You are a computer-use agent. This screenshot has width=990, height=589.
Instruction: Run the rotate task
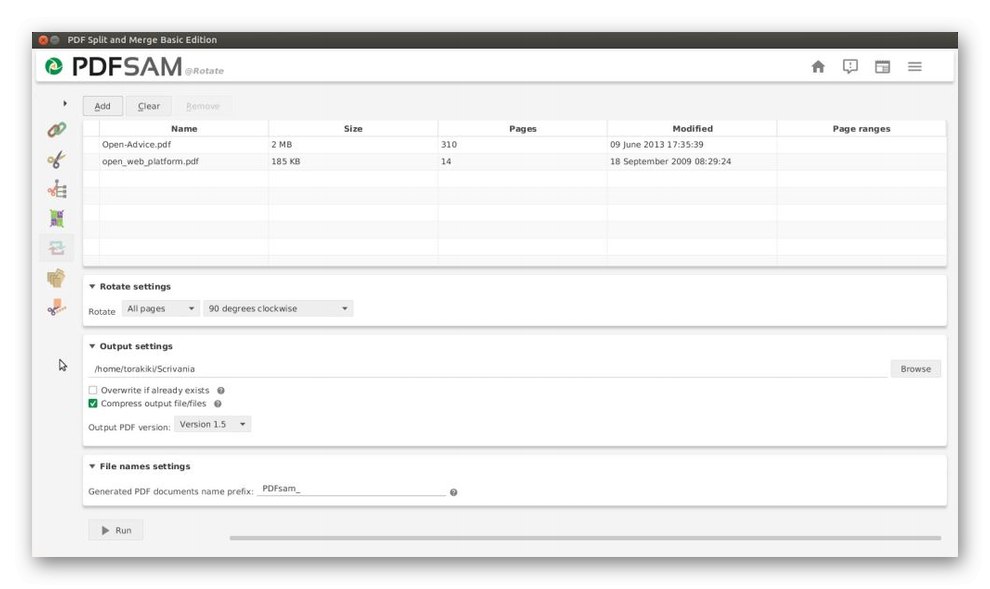pos(116,530)
